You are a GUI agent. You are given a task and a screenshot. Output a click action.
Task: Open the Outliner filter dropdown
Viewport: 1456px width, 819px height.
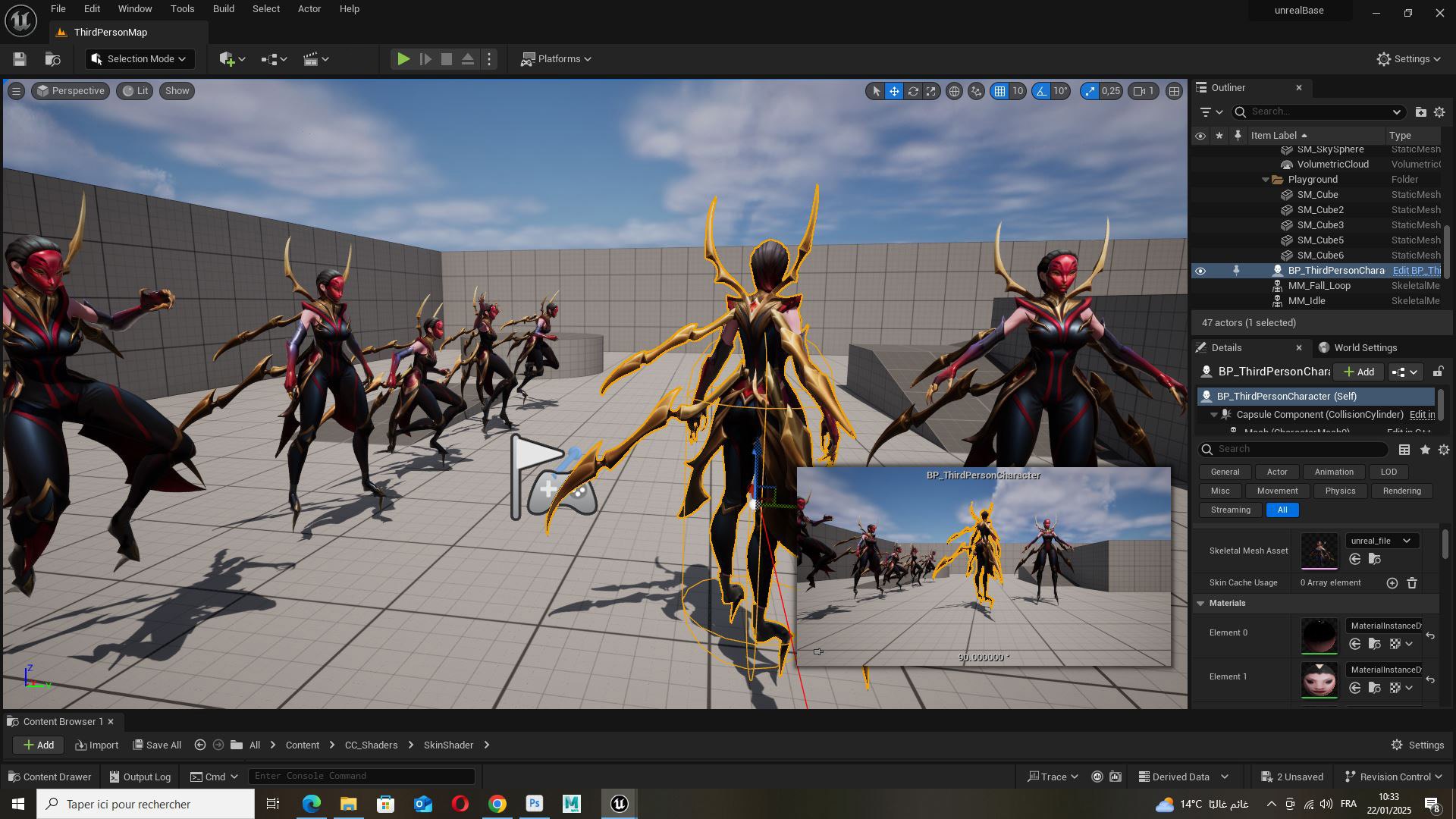(1211, 112)
